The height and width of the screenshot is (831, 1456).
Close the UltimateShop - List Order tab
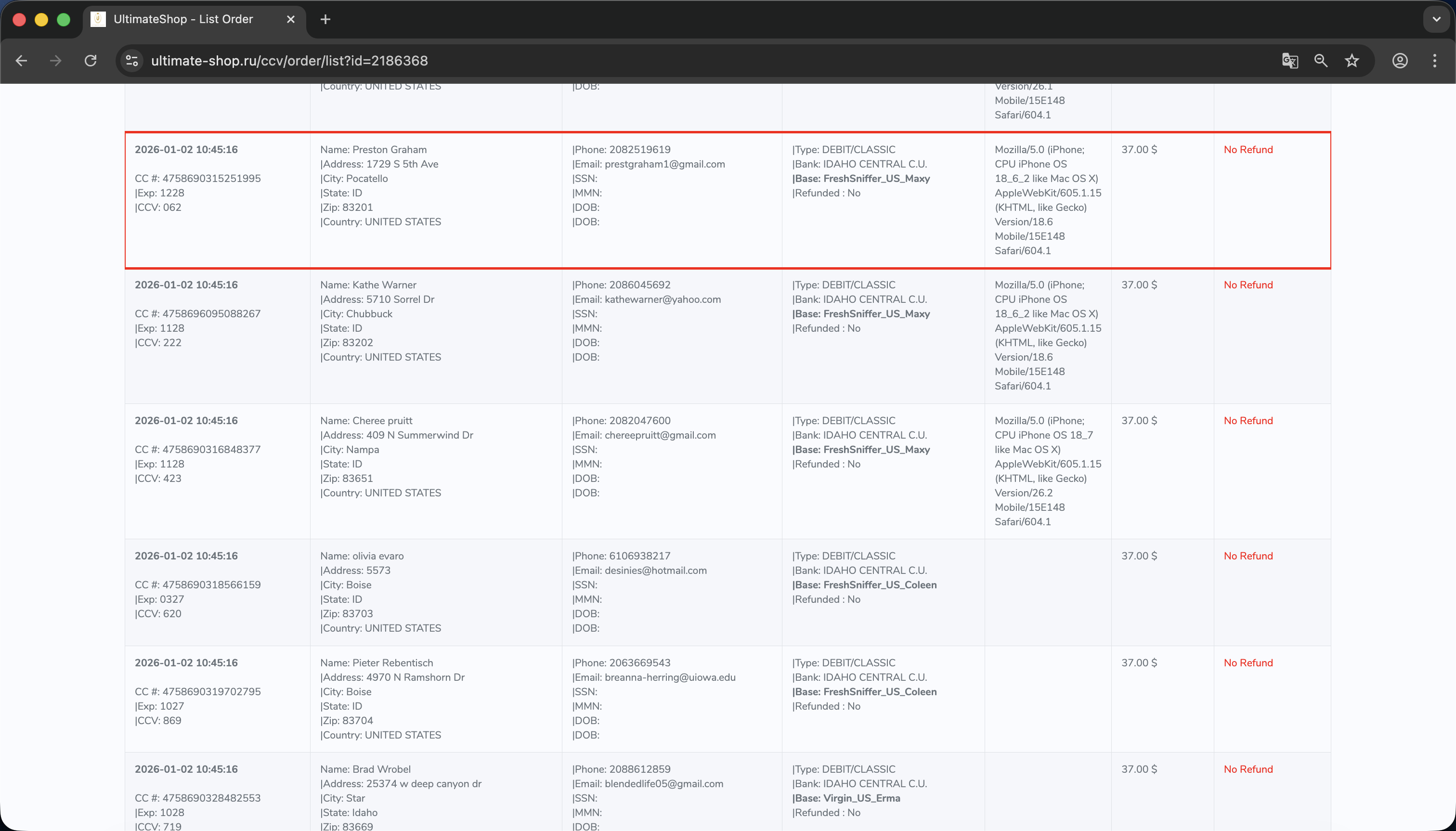pos(290,19)
